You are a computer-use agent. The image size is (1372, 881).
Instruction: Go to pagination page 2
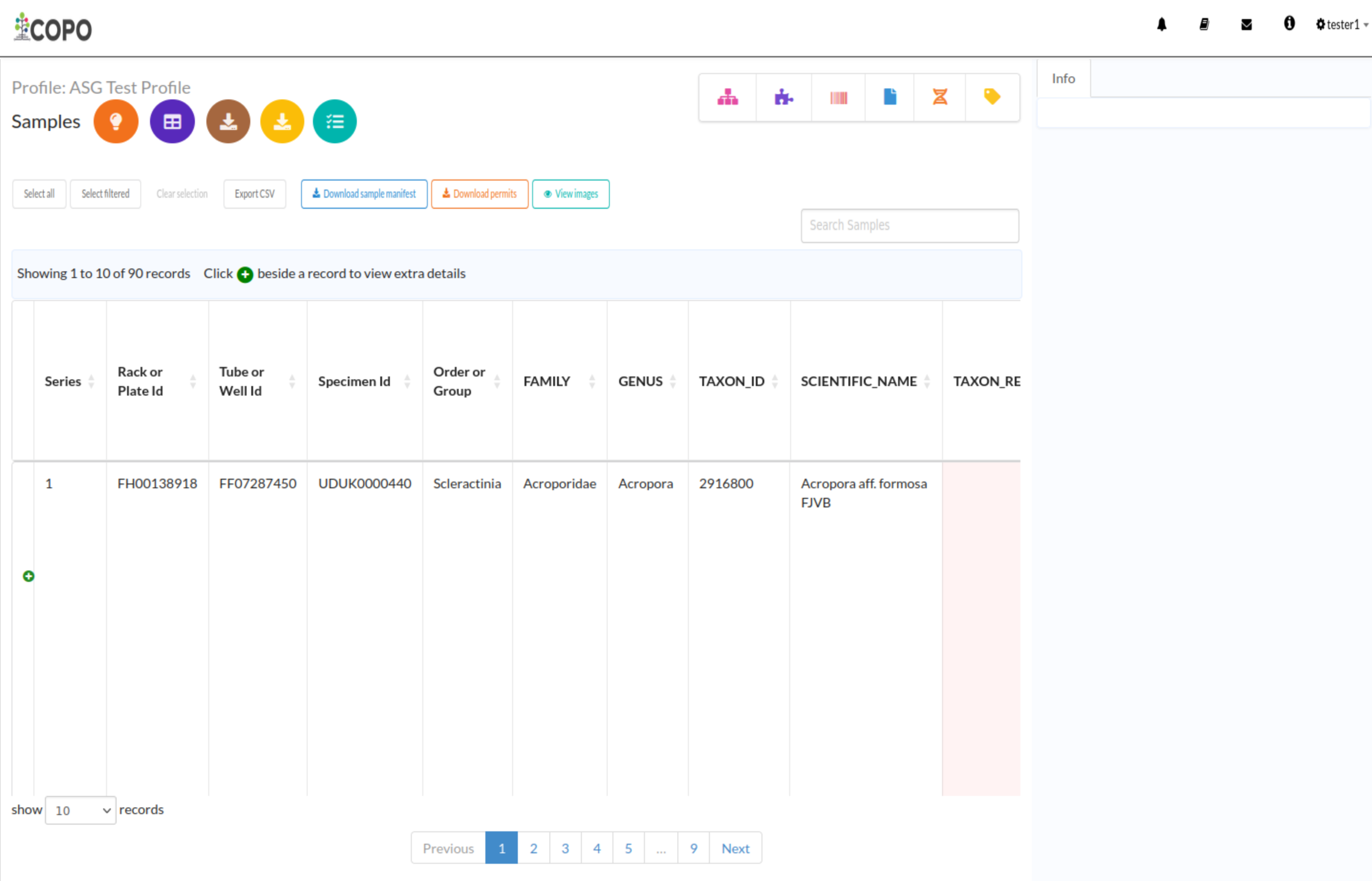[534, 848]
